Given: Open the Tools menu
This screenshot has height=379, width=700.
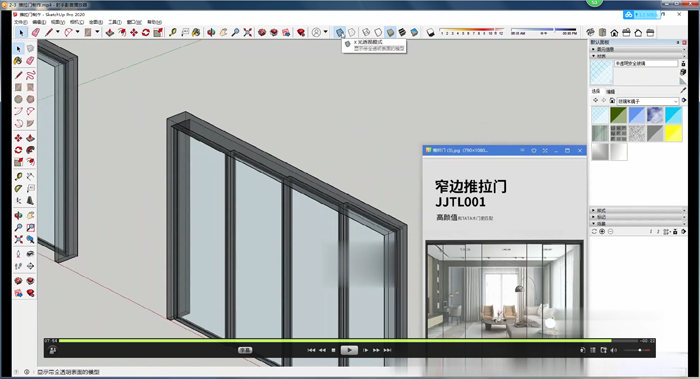Looking at the screenshot, I should [115, 22].
